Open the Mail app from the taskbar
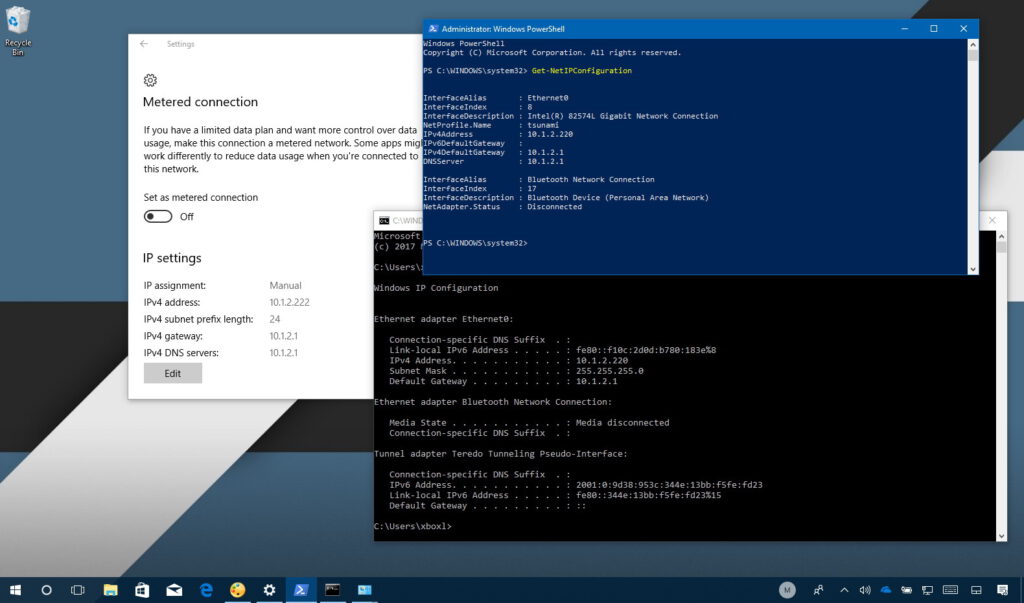The height and width of the screenshot is (603, 1024). coord(174,590)
